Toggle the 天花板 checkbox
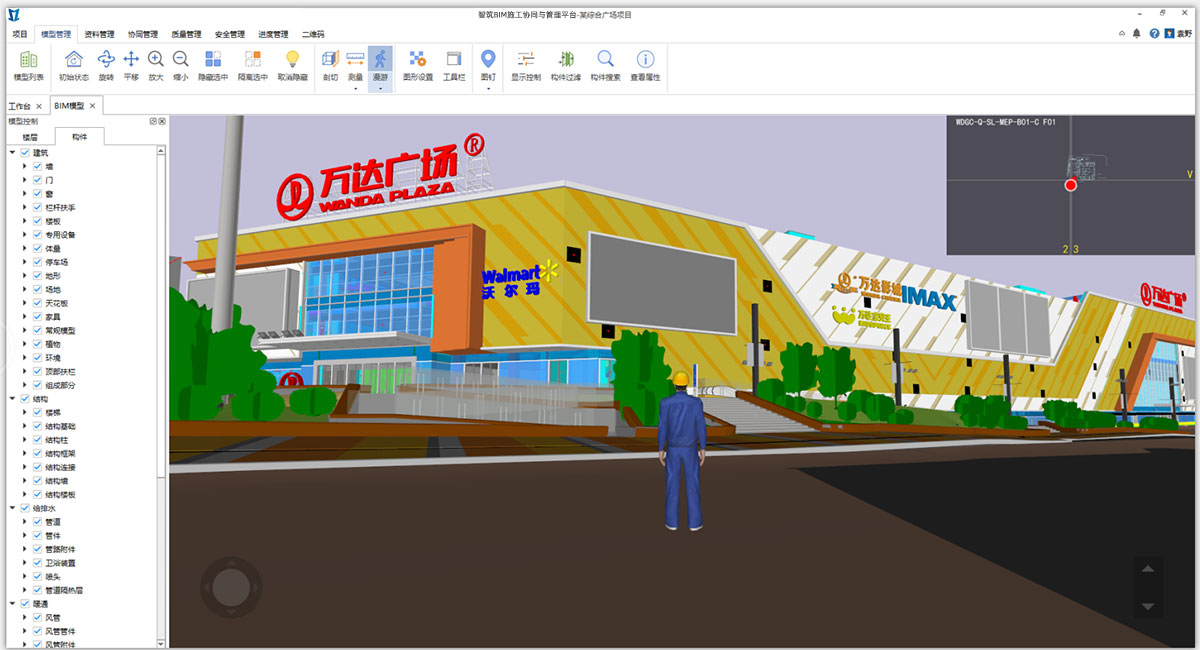Viewport: 1200px width, 650px height. 38,303
